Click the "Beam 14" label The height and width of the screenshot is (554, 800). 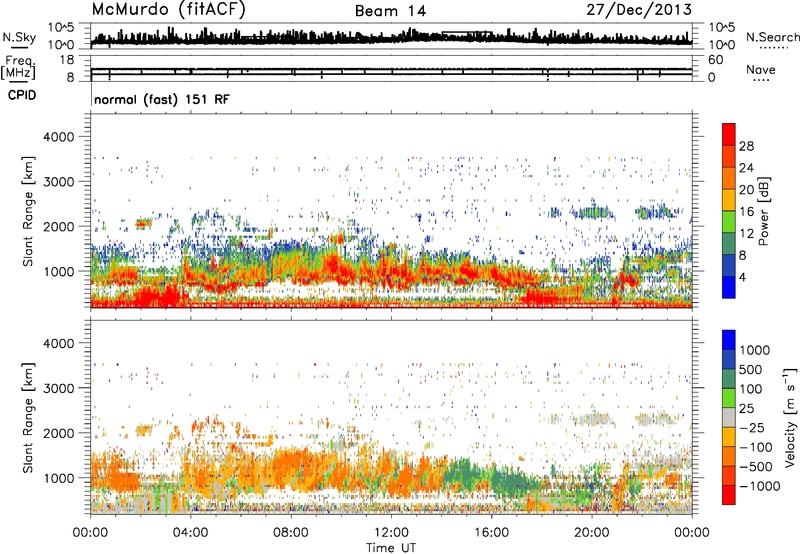point(390,11)
